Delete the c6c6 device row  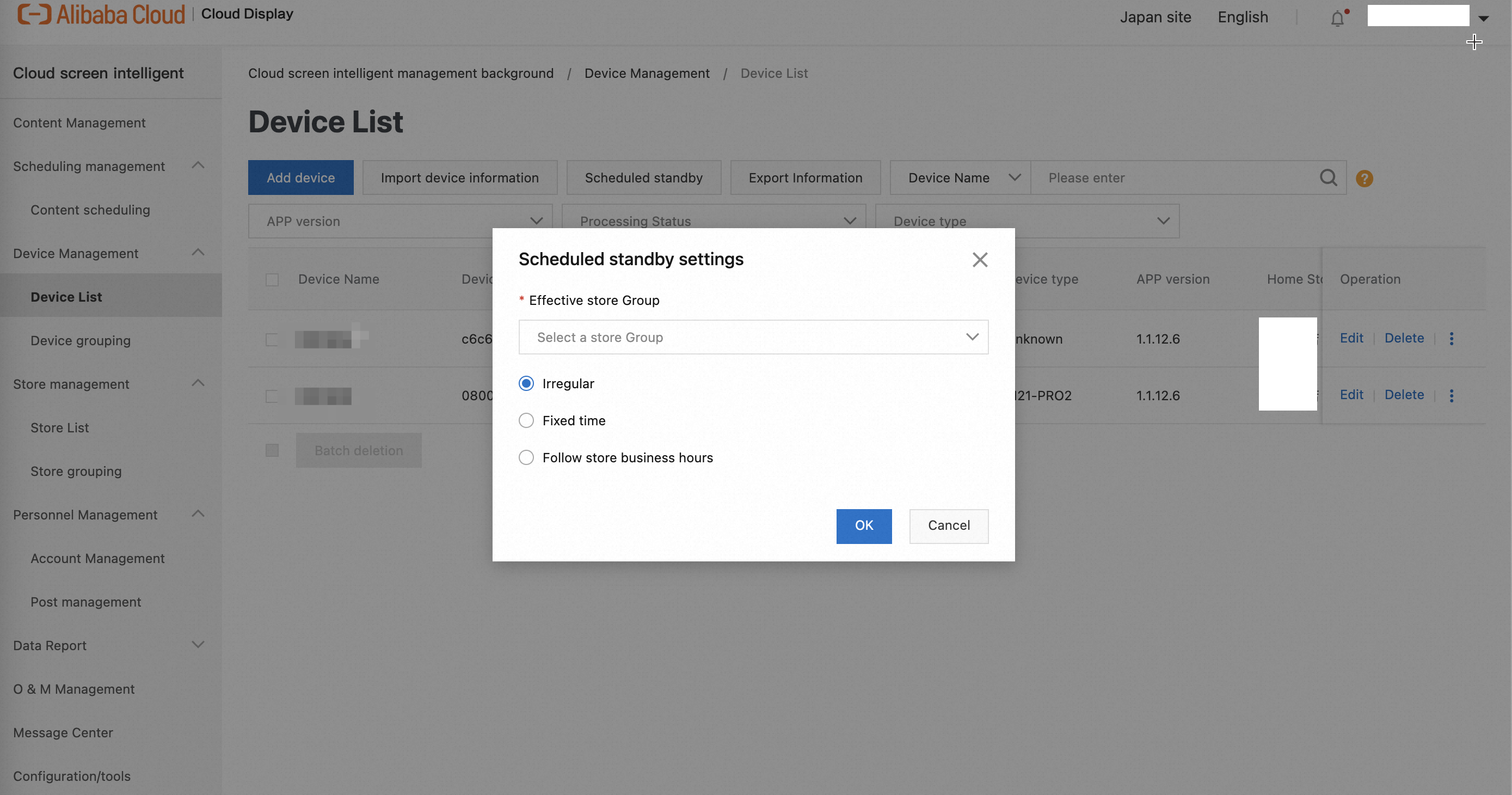(x=1404, y=338)
